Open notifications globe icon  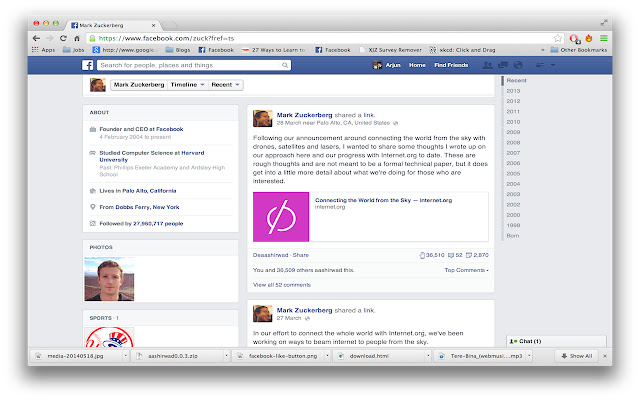coord(518,65)
